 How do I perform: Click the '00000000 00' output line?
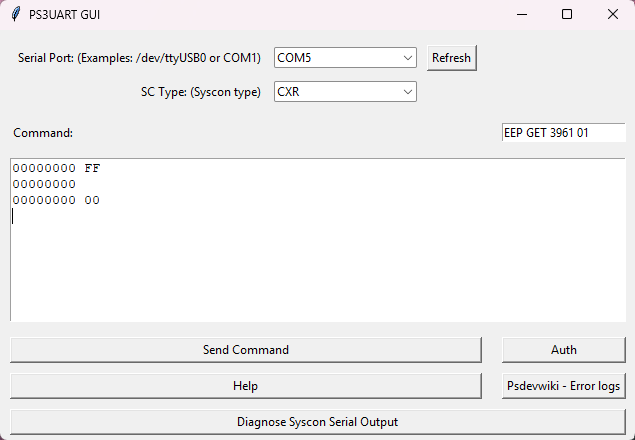click(x=56, y=200)
